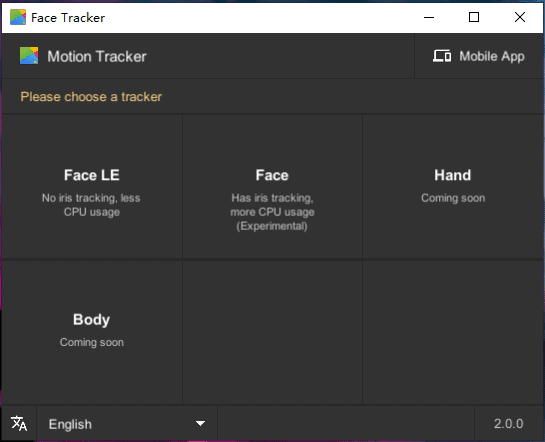Click the Mobile App devices icon
This screenshot has height=442, width=545.
click(442, 56)
